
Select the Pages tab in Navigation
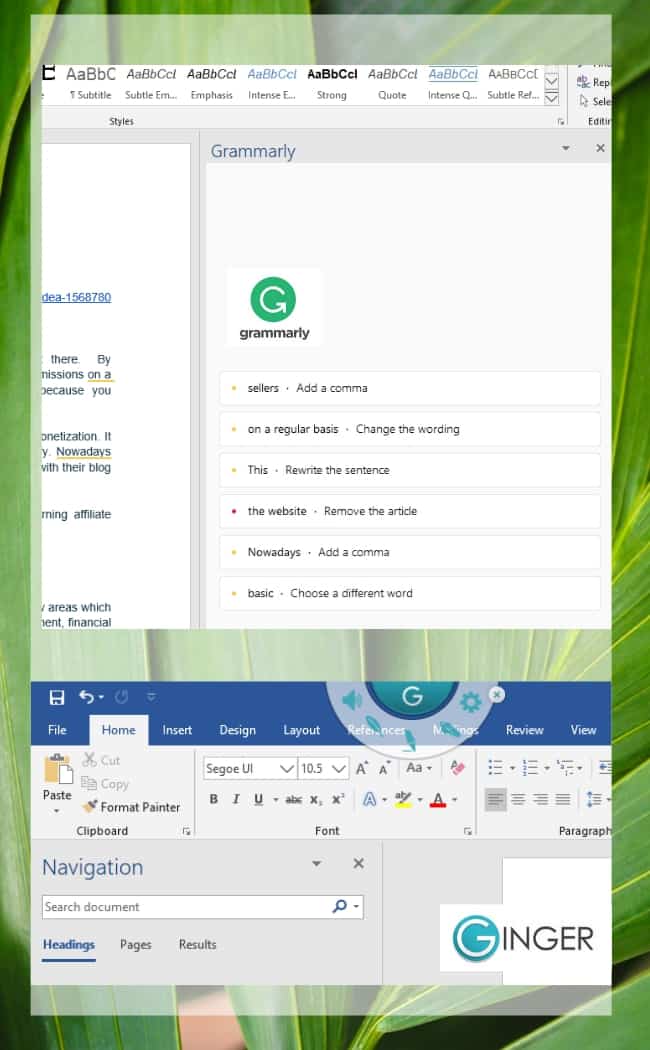[x=135, y=944]
